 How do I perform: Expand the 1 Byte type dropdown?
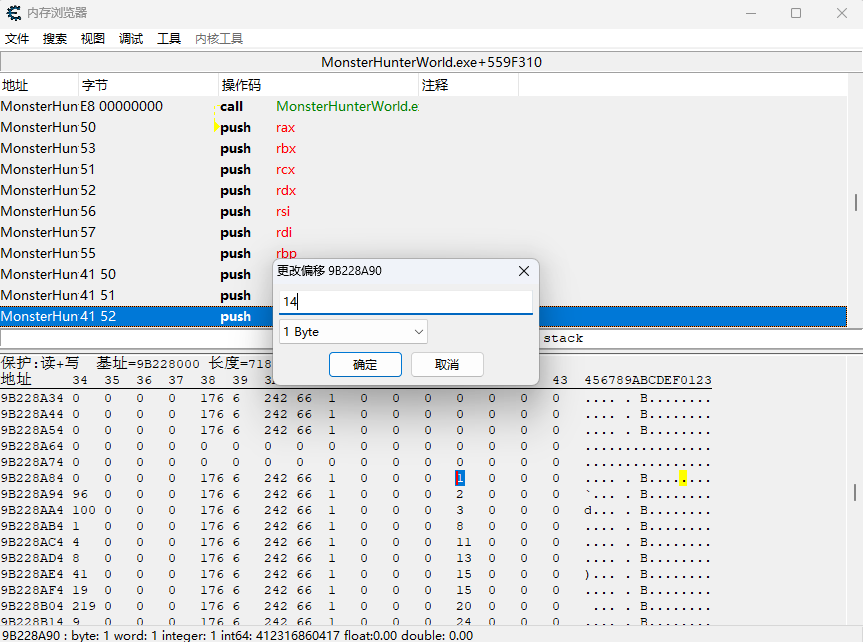point(353,332)
